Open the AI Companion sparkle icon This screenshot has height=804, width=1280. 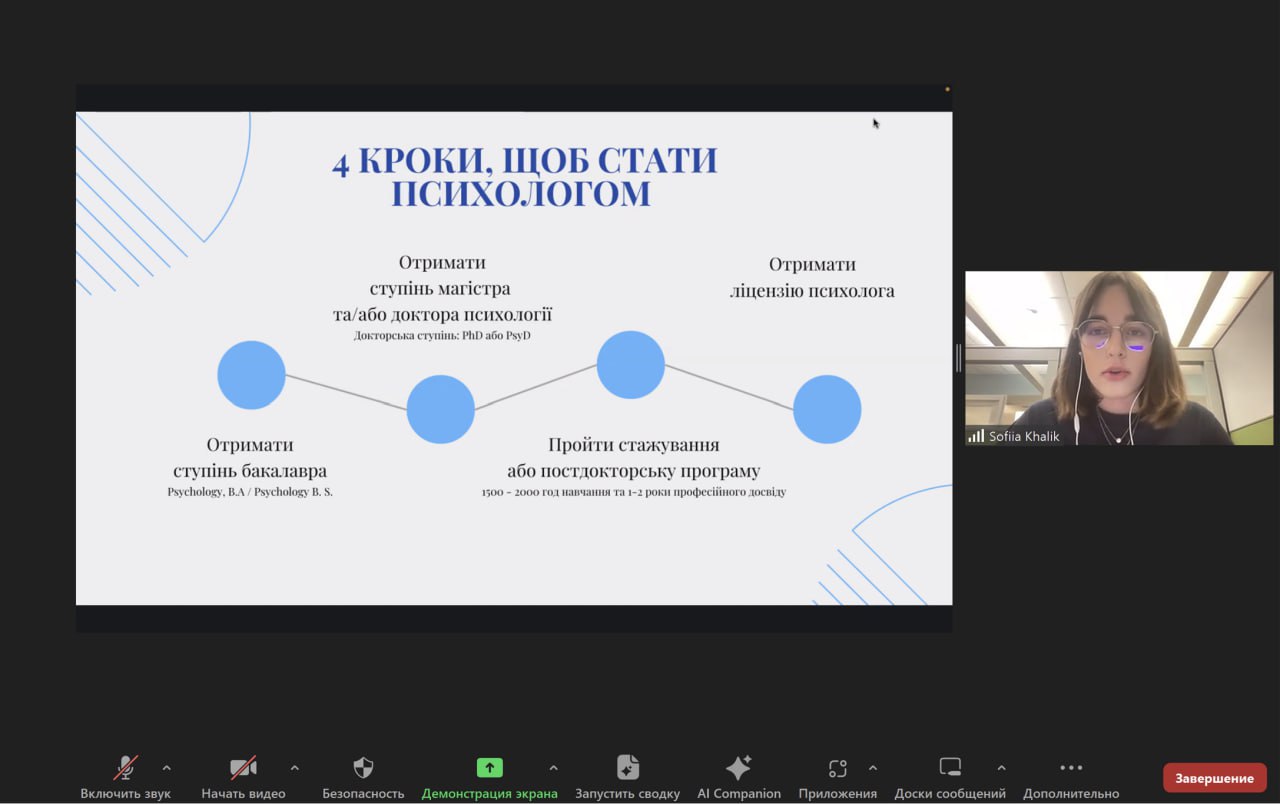[x=738, y=768]
